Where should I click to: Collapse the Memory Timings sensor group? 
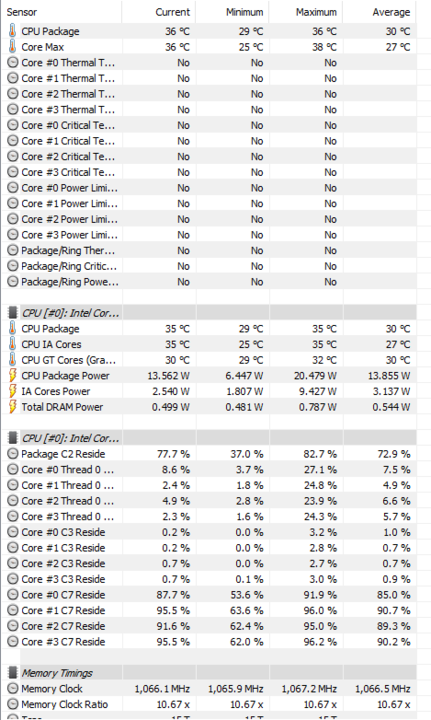coord(57,673)
